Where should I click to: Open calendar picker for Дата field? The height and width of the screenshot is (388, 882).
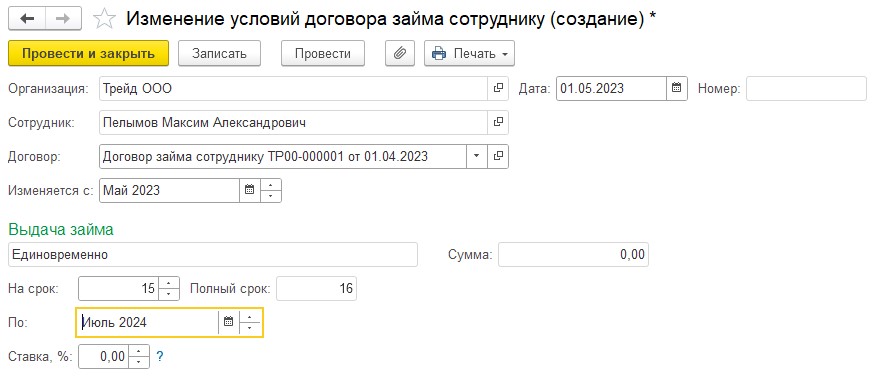click(677, 88)
